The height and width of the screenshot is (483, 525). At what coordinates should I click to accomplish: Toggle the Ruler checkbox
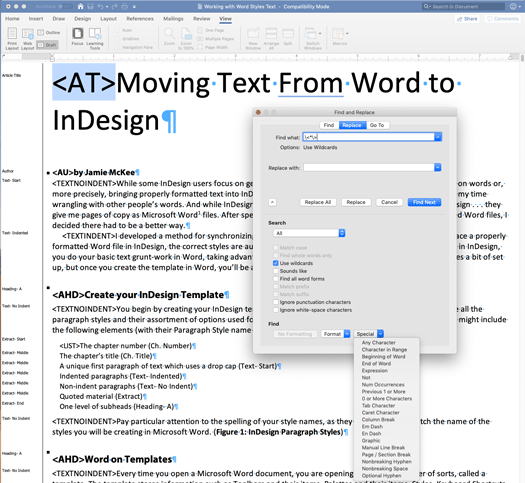(117, 30)
